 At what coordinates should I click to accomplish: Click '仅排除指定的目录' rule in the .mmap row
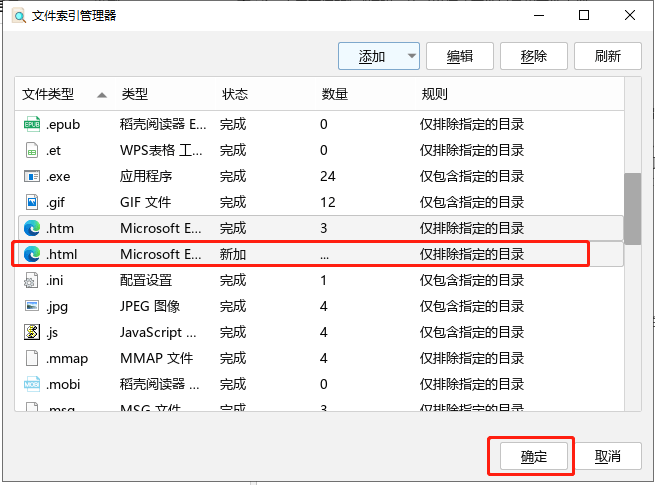472,358
